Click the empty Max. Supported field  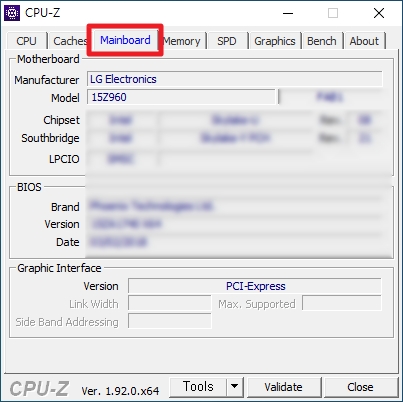coord(342,304)
